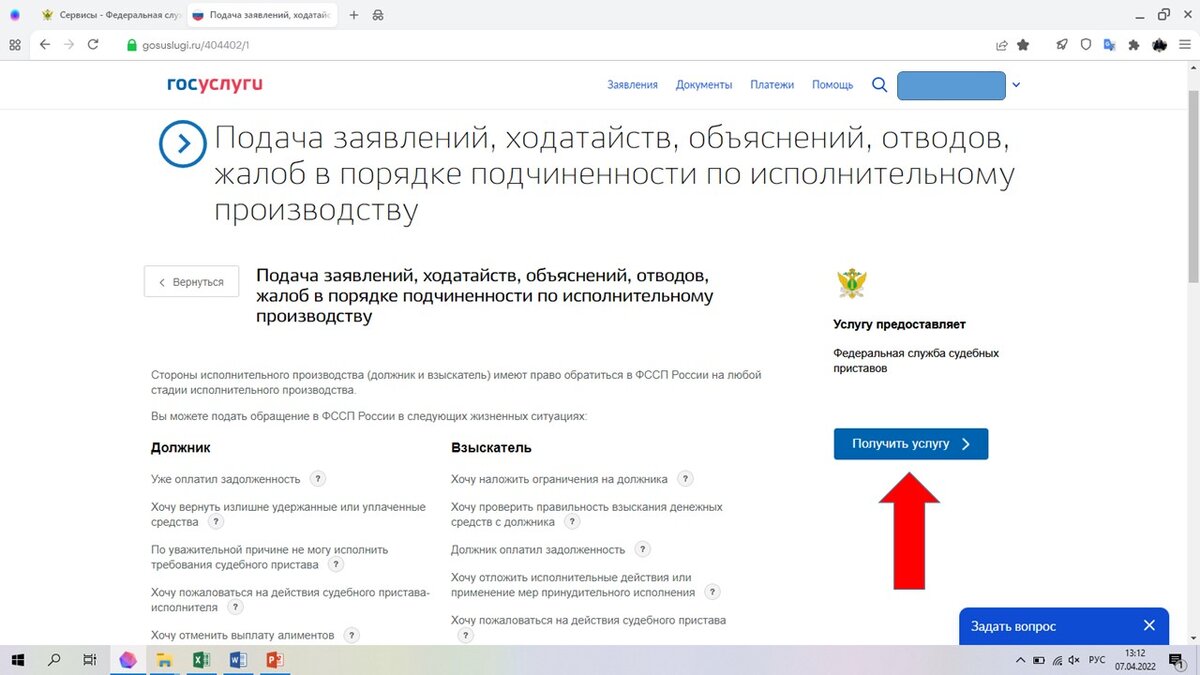The height and width of the screenshot is (675, 1200).
Task: Open the Госуслуги site search magnifier
Action: click(879, 85)
